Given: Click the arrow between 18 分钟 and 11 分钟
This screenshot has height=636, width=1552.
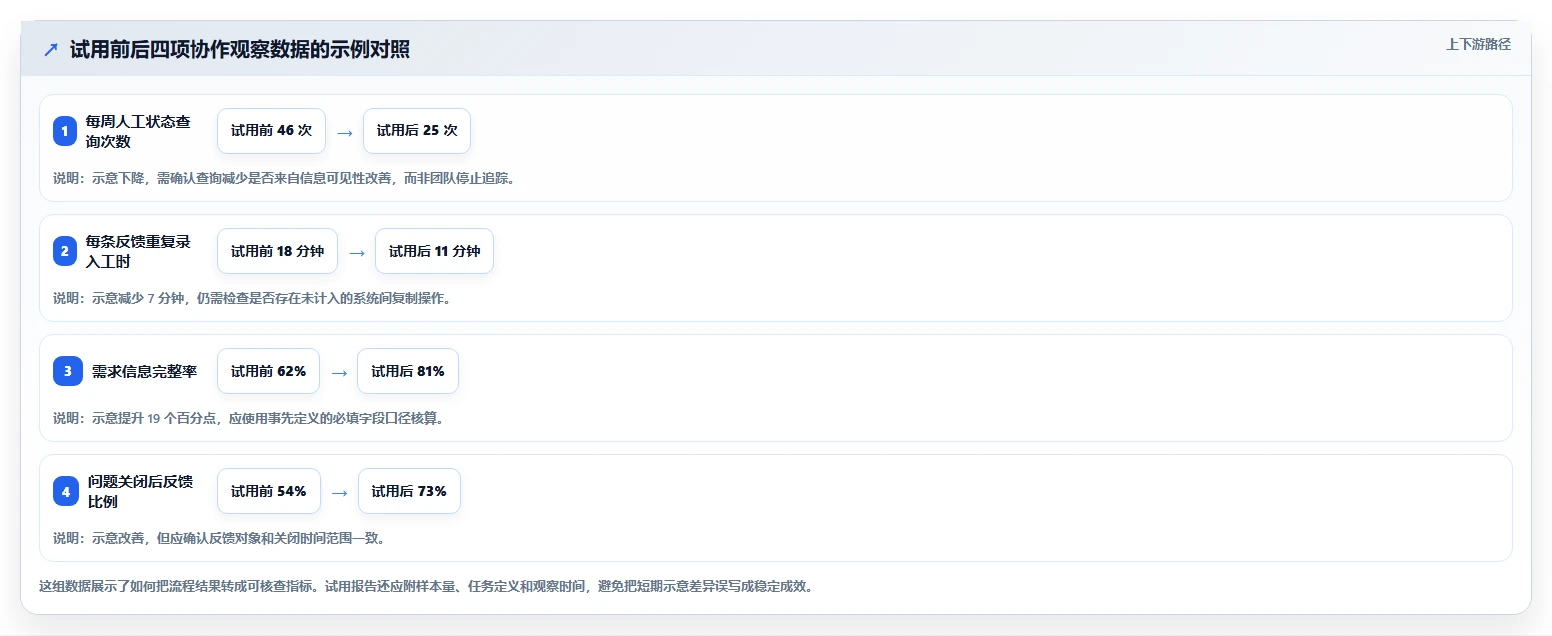Looking at the screenshot, I should [x=356, y=252].
